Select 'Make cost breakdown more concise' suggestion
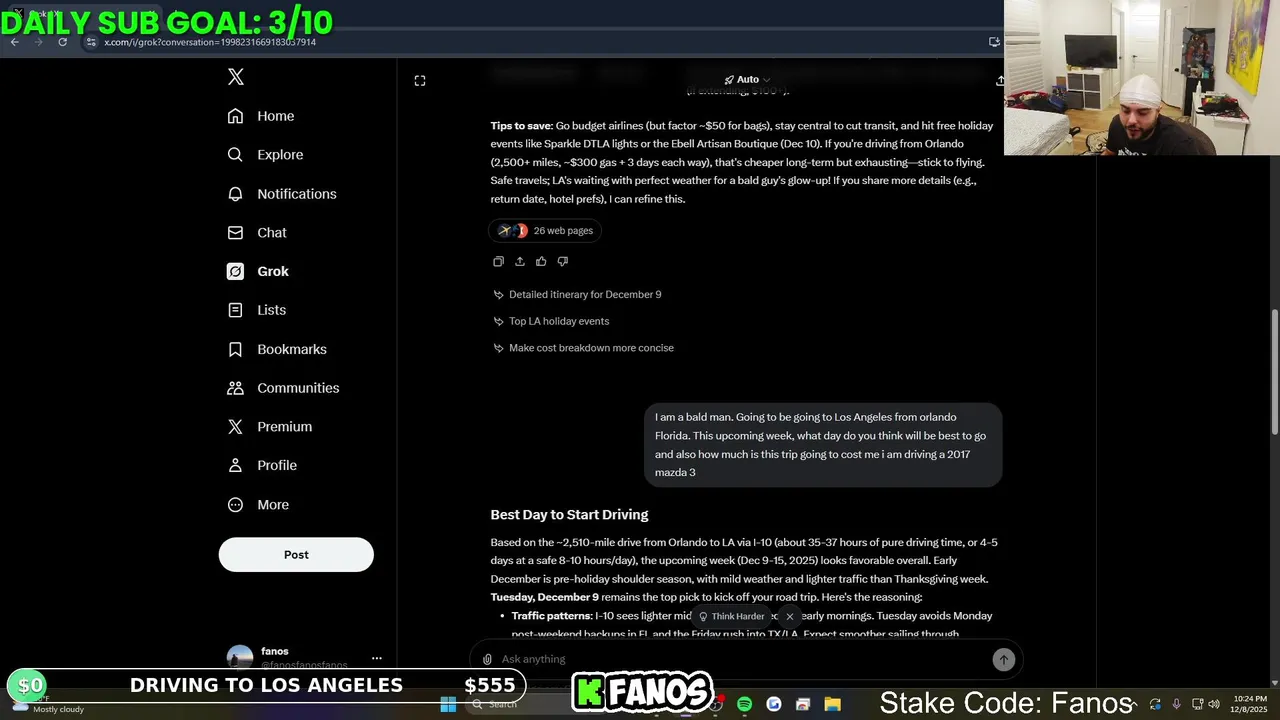1280x720 pixels. coord(583,348)
